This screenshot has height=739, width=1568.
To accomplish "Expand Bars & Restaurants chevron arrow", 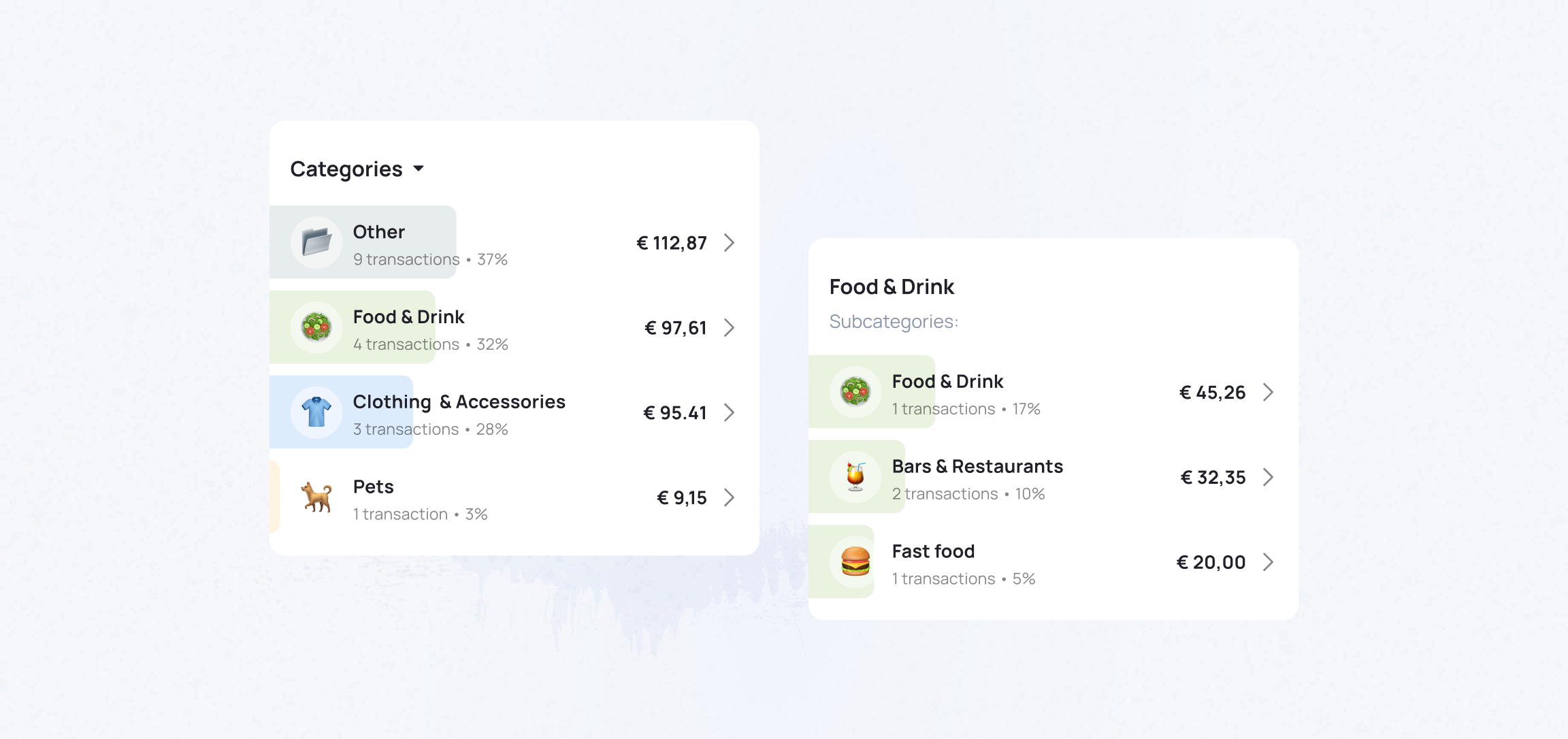I will pyautogui.click(x=1268, y=478).
